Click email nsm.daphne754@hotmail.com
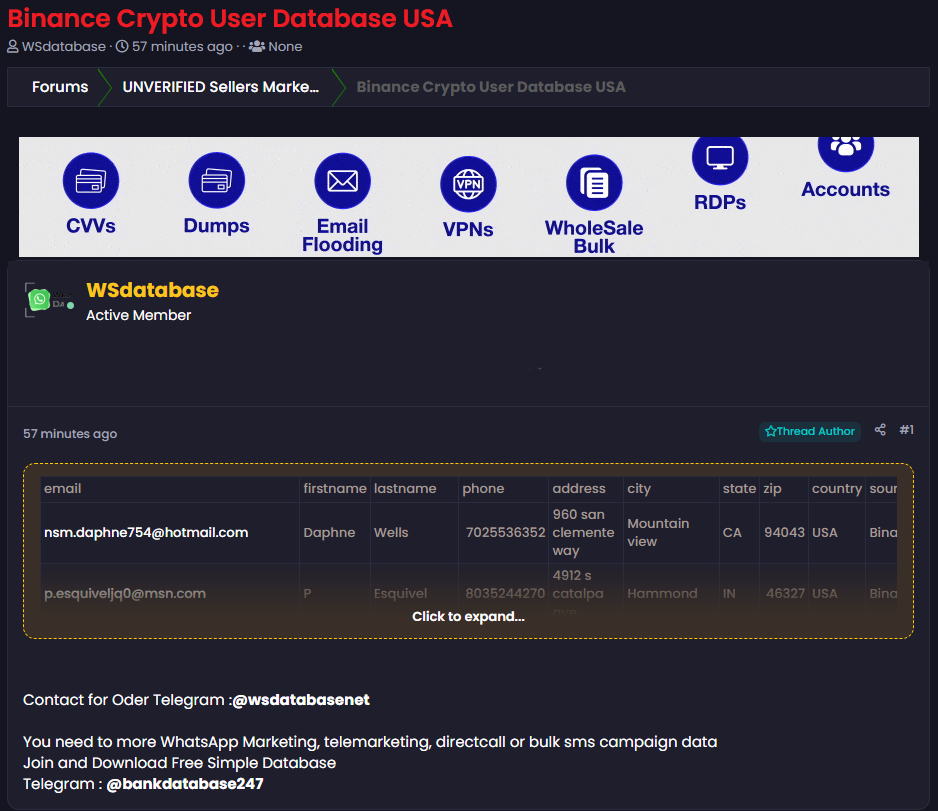The image size is (938, 811). tap(146, 532)
